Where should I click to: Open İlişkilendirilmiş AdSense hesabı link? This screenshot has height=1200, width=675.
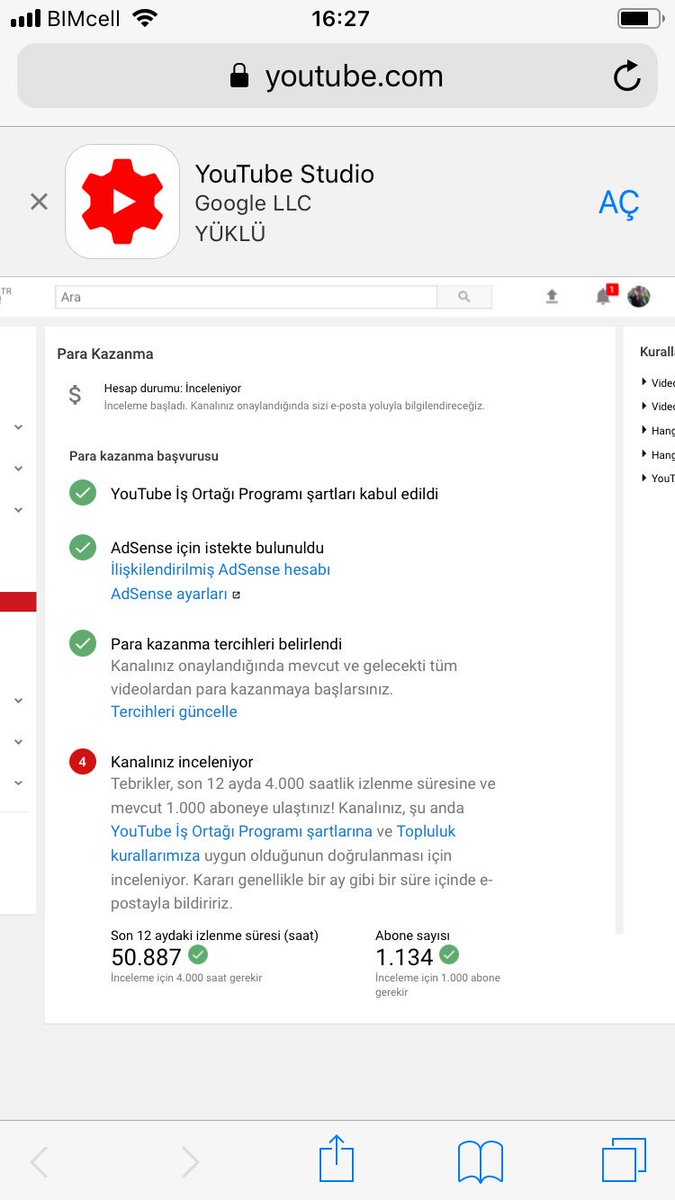(x=220, y=570)
